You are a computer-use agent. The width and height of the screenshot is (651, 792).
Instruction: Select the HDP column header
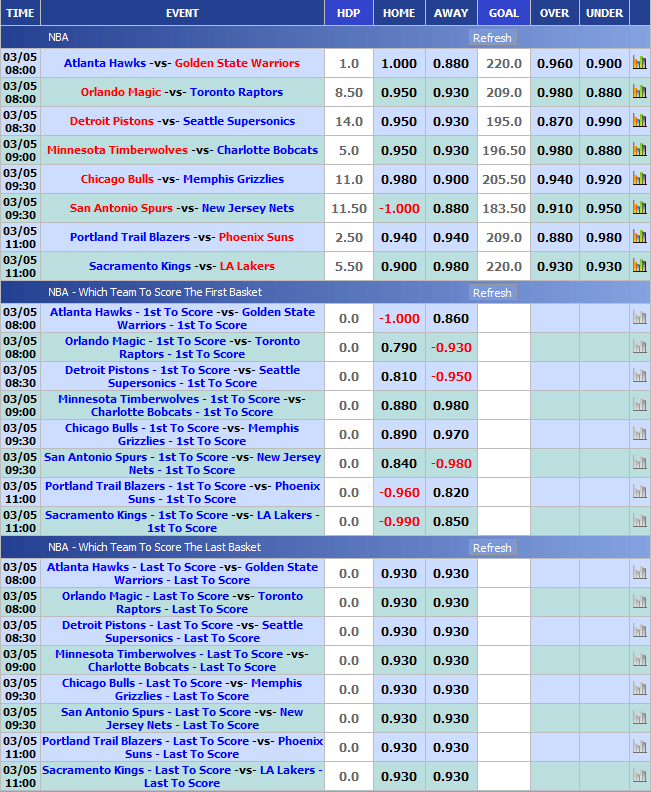click(x=348, y=13)
